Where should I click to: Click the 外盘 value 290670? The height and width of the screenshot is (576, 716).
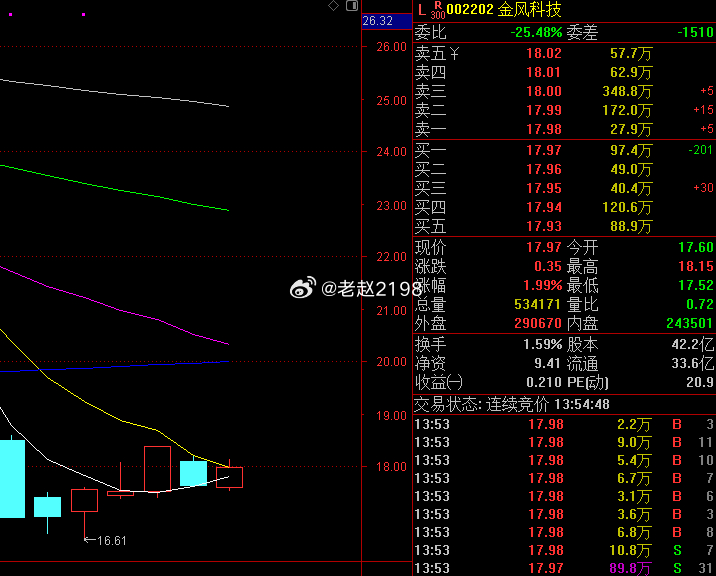[x=537, y=323]
